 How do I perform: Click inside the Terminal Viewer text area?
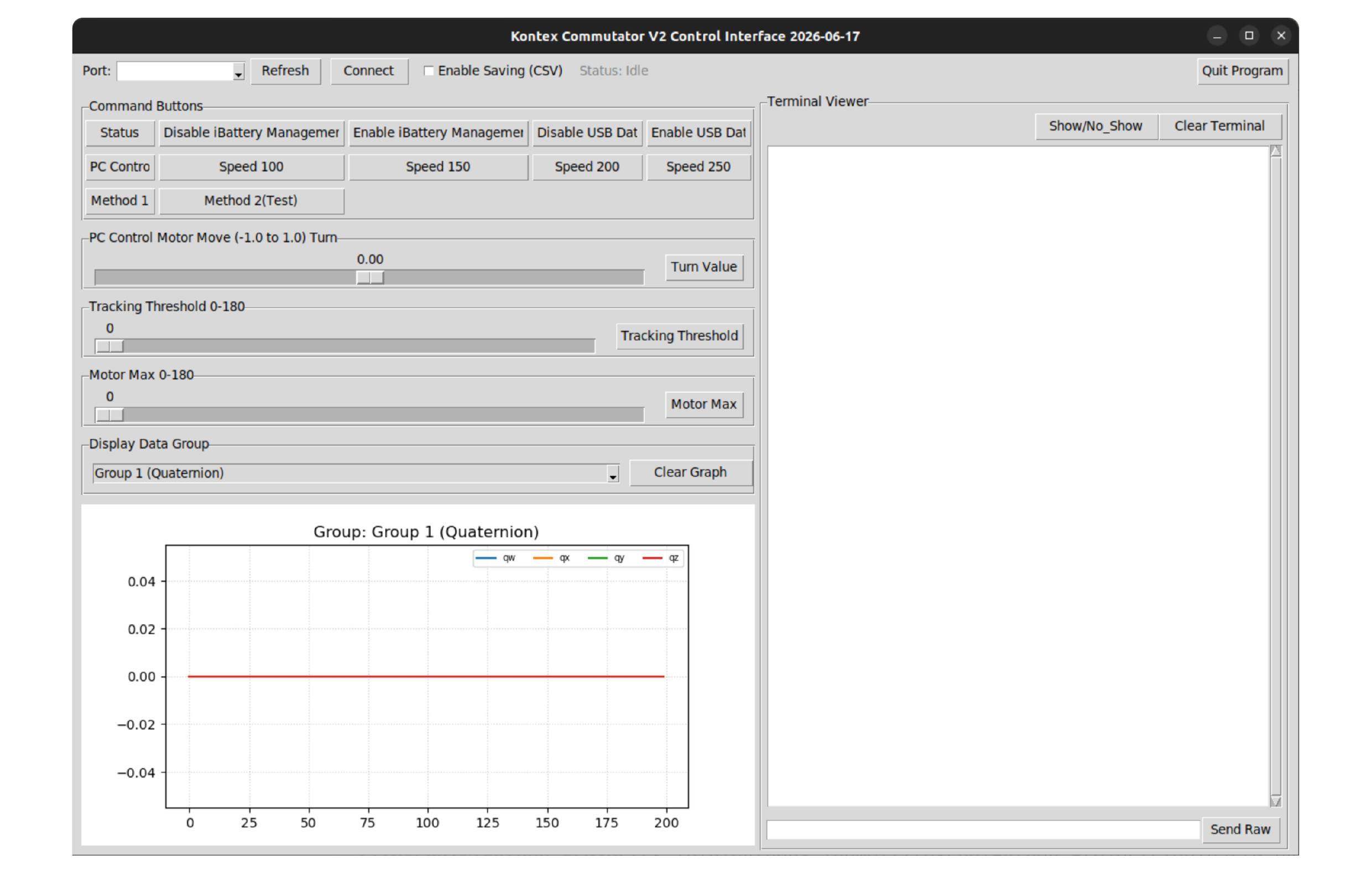click(1019, 477)
